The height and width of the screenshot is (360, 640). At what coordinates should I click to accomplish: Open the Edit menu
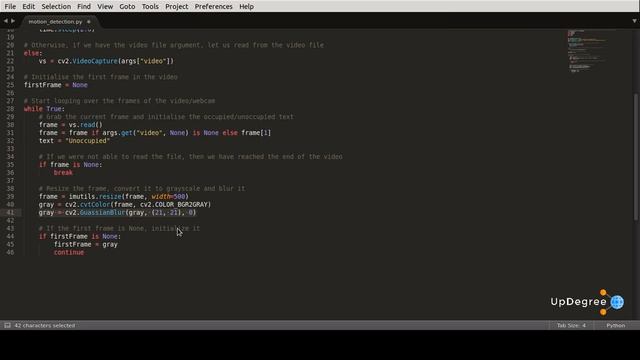[x=29, y=7]
